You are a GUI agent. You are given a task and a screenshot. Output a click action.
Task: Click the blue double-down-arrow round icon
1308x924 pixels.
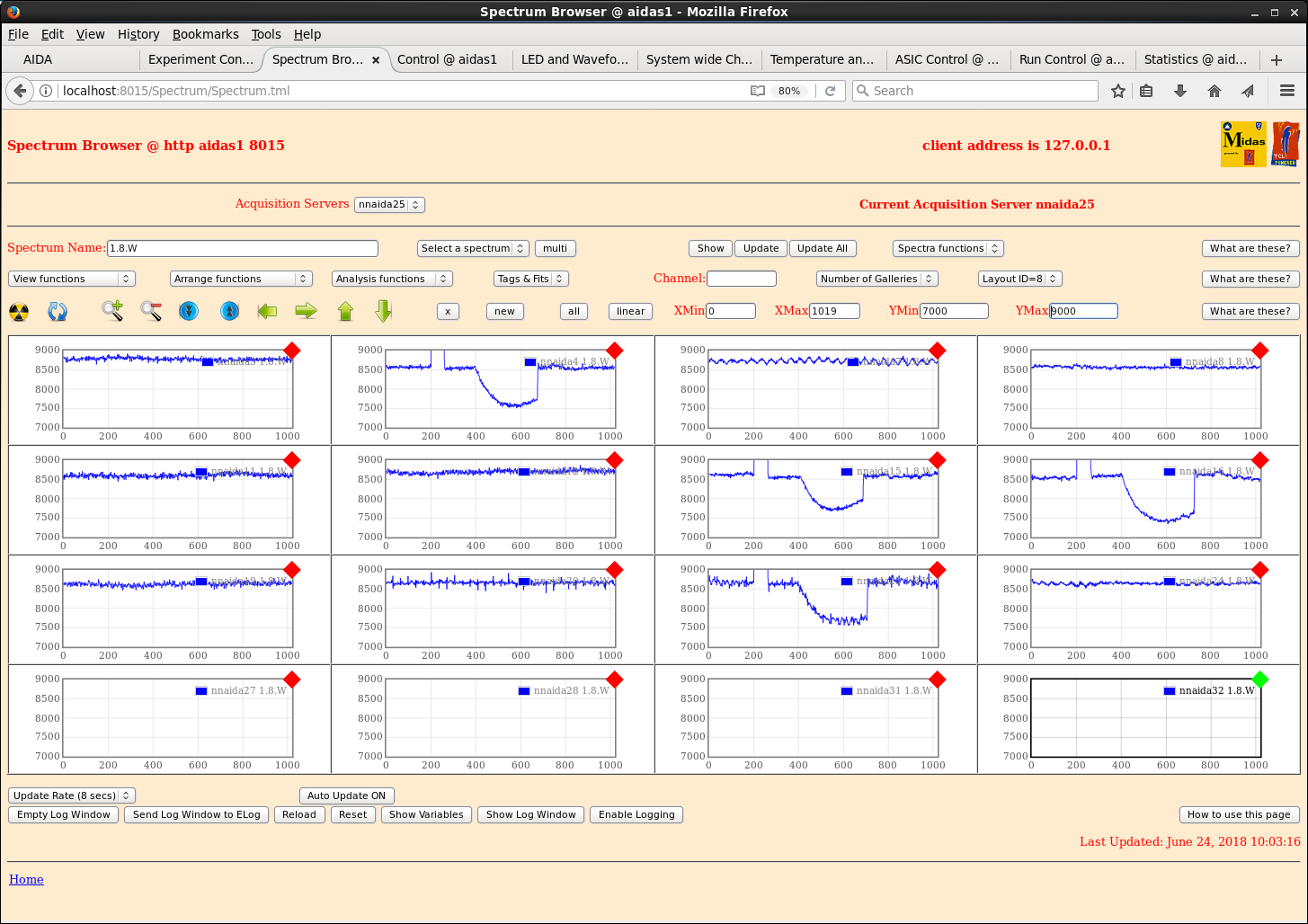[189, 311]
